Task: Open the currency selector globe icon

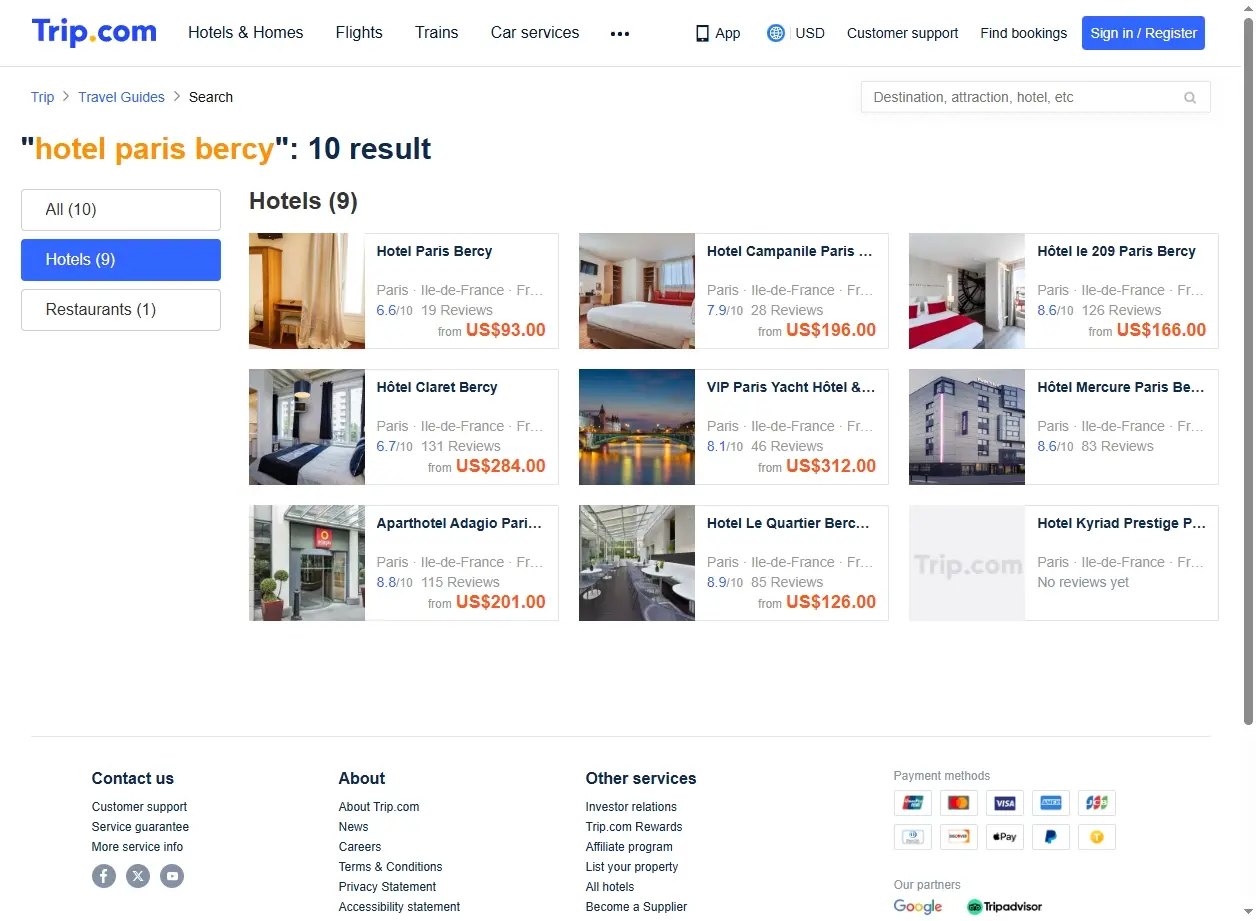Action: pos(776,33)
